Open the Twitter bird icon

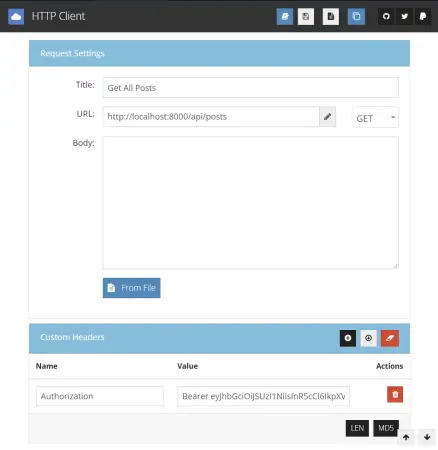coord(404,16)
